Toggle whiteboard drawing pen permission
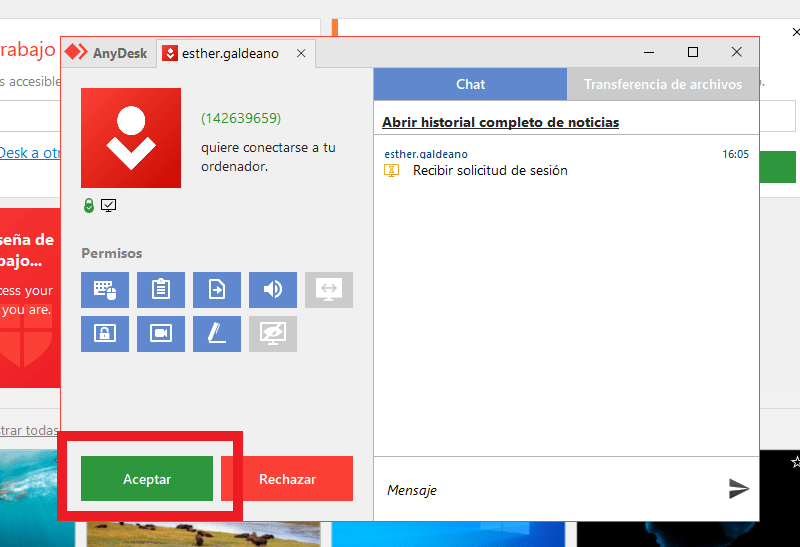Screen dimensions: 800x547 217,334
